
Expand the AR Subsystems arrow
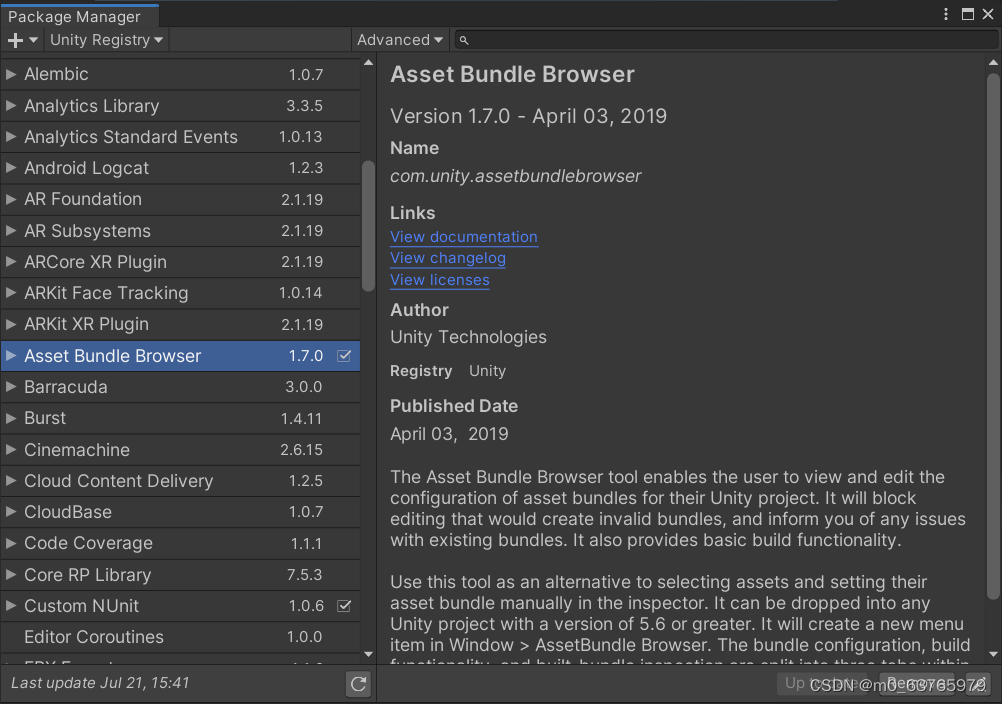(x=11, y=231)
